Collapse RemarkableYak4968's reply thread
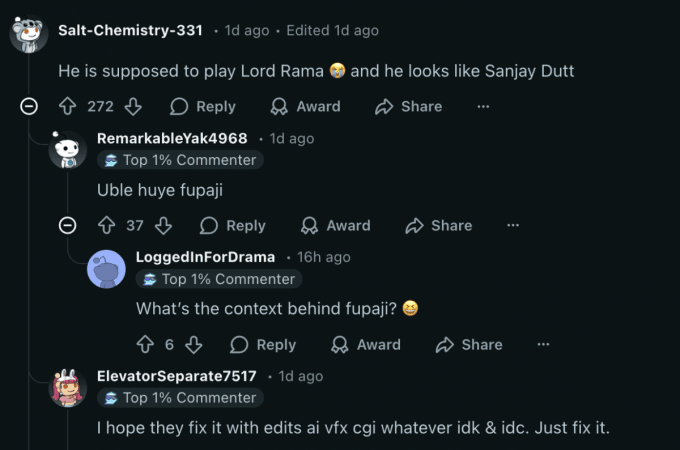 coord(68,226)
